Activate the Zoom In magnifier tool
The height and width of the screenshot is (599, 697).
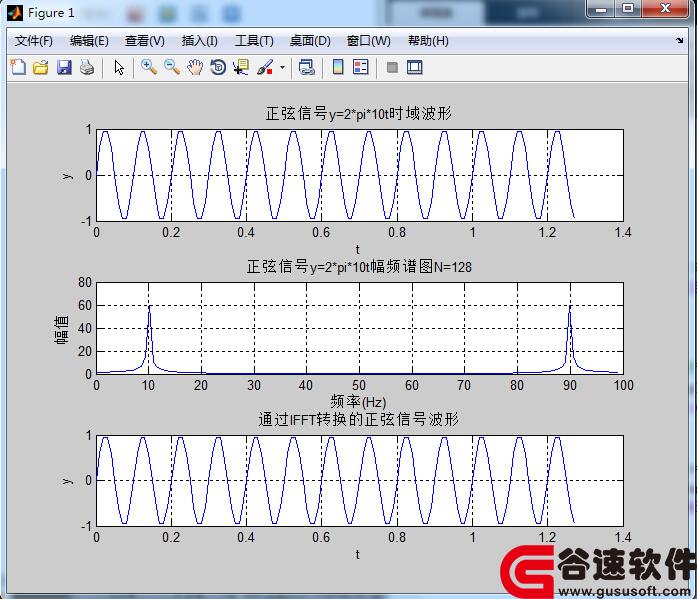point(148,68)
